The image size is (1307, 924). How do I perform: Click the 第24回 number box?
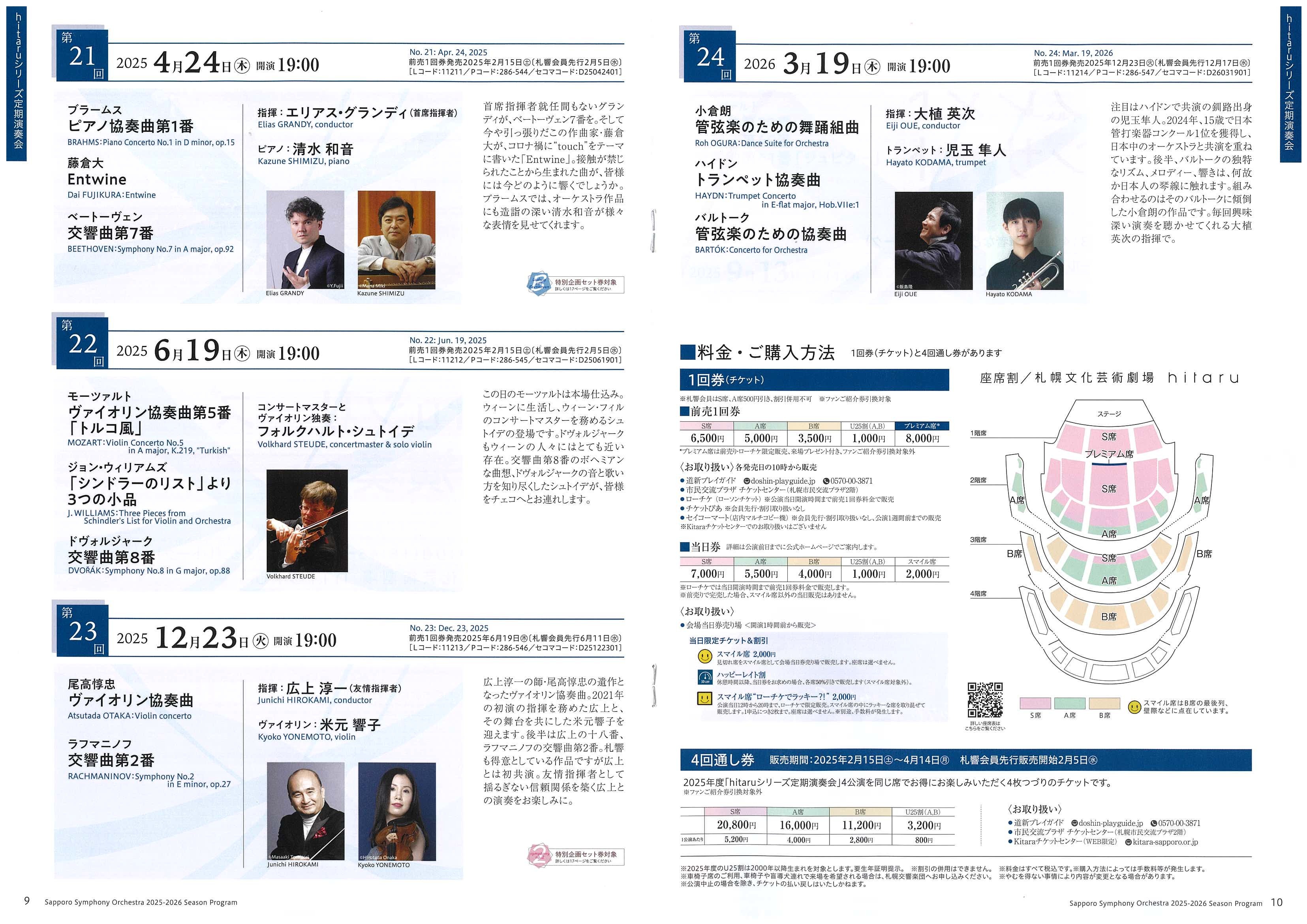710,56
